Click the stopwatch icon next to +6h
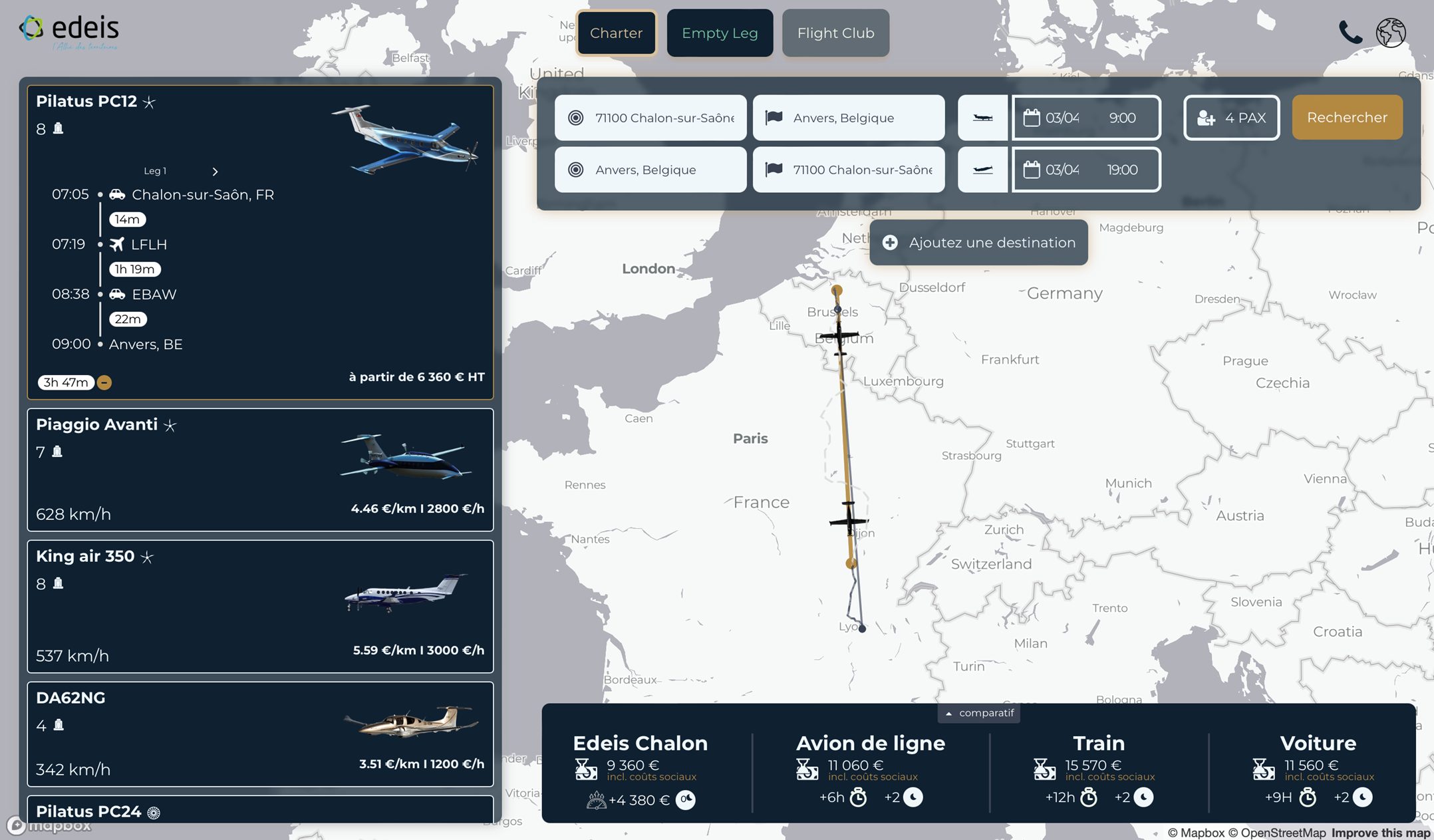This screenshot has height=840, width=1434. coord(858,797)
